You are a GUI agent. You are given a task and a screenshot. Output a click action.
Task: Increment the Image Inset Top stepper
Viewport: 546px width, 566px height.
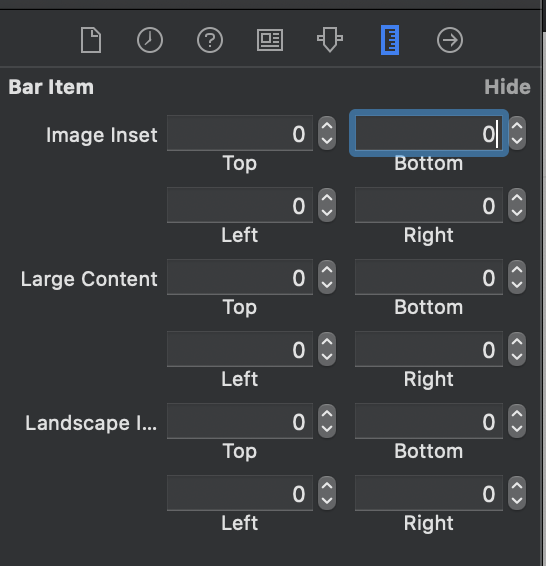pyautogui.click(x=327, y=126)
